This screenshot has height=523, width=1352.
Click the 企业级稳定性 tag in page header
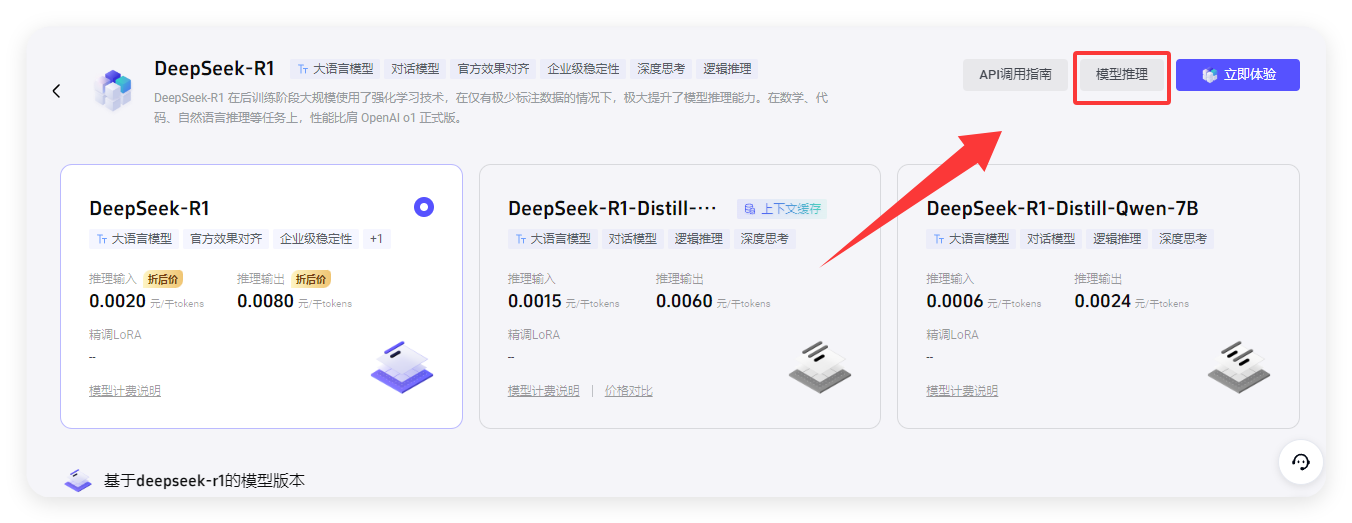[583, 69]
